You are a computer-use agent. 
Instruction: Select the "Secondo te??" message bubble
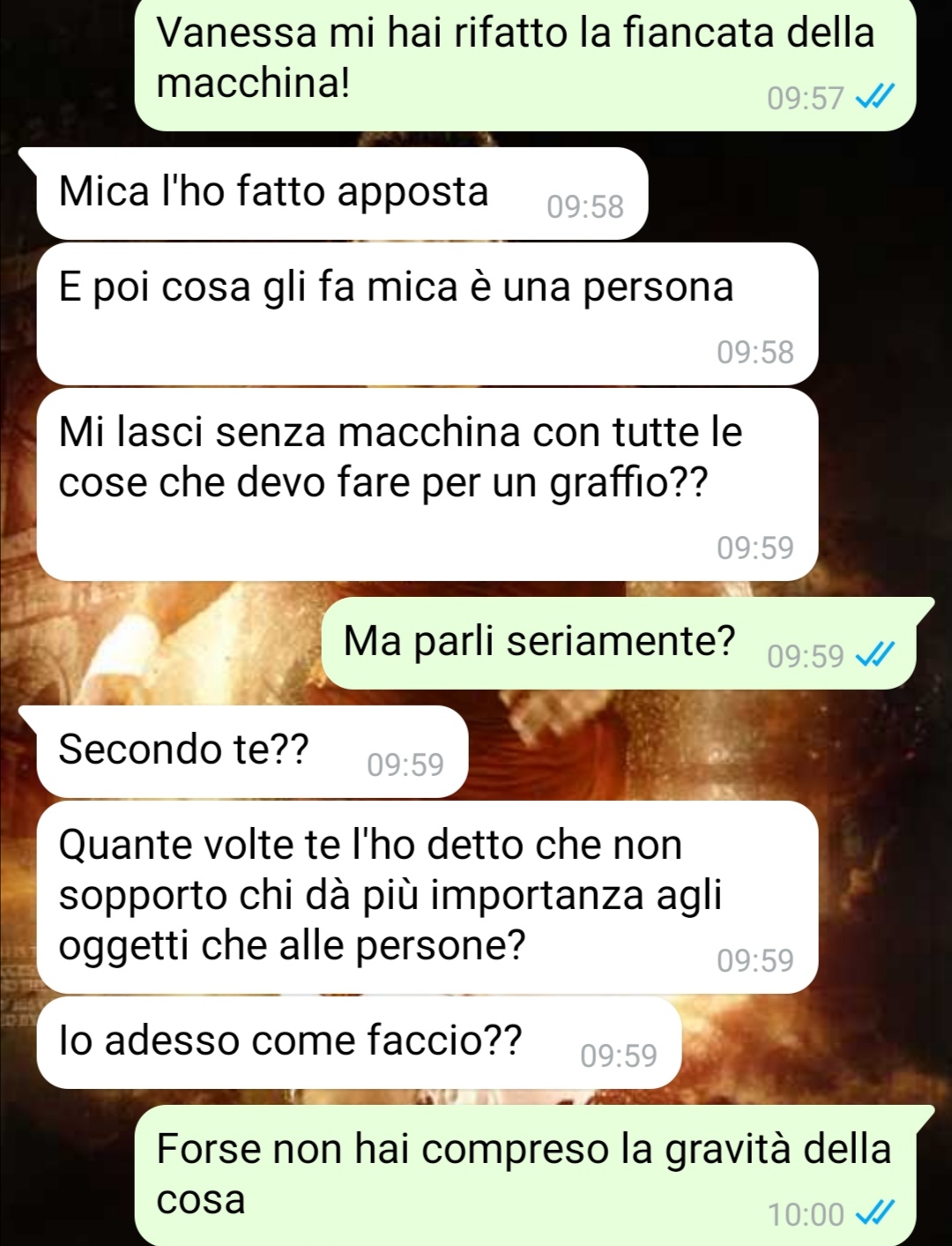click(x=252, y=751)
